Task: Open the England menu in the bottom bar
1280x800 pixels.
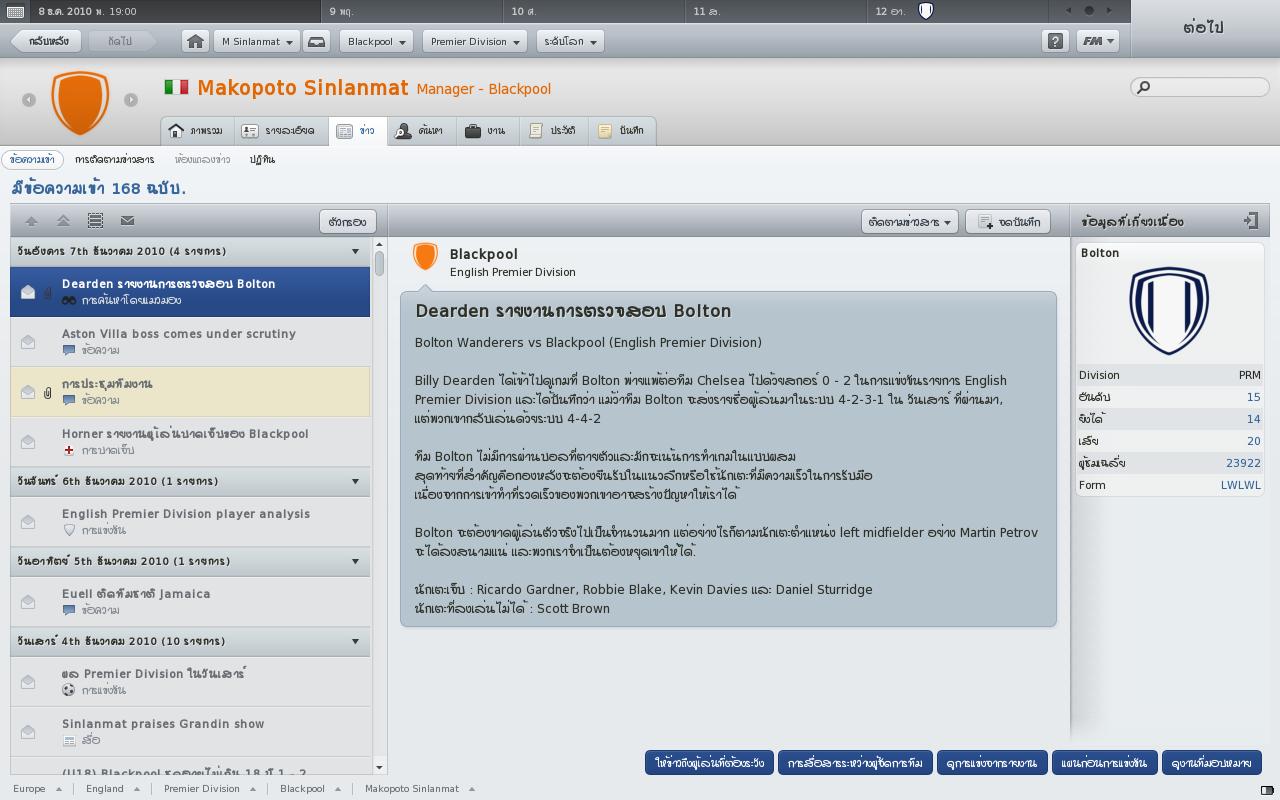Action: tap(112, 789)
